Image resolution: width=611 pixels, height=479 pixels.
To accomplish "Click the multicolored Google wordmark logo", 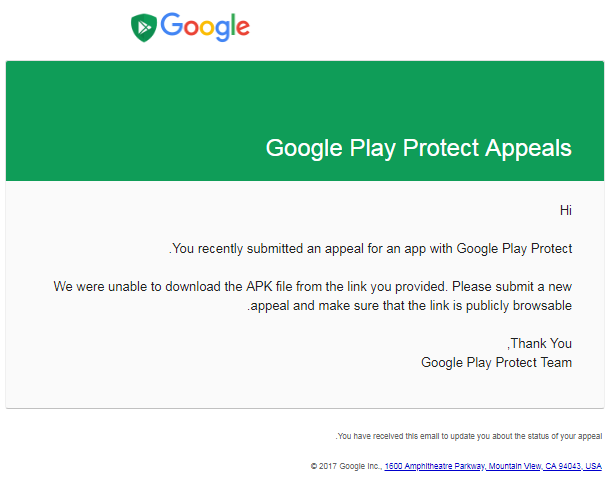I will tap(205, 27).
